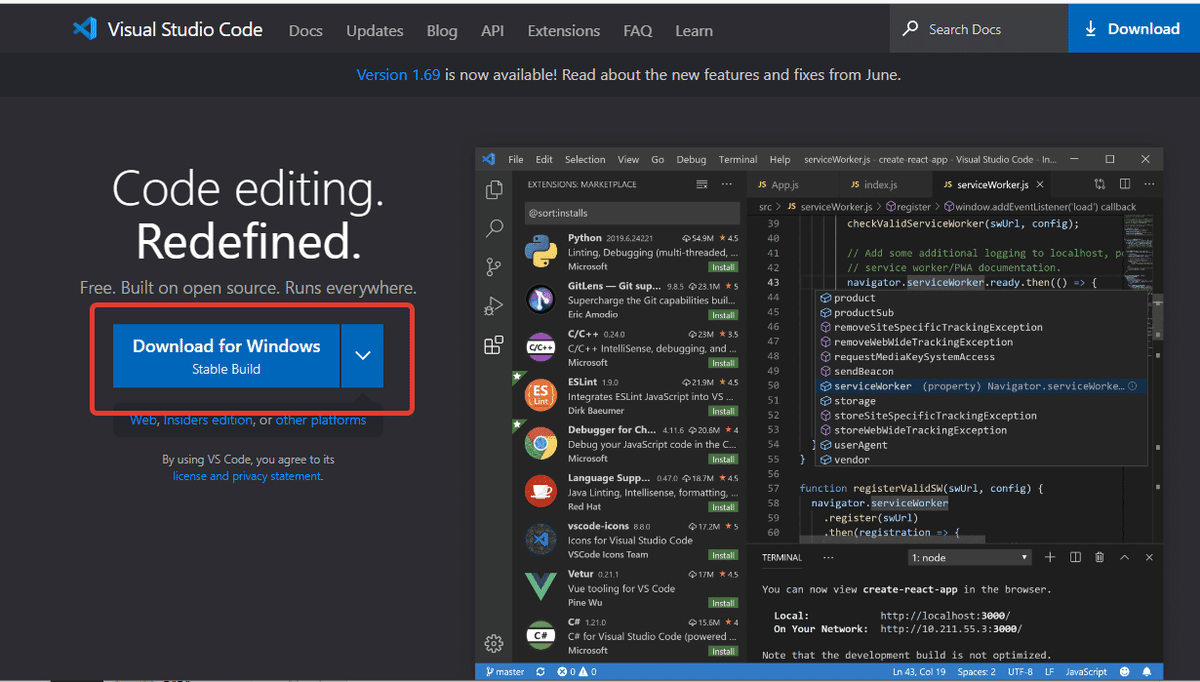
Task: Go to Updates in the site navigation
Action: pos(375,30)
